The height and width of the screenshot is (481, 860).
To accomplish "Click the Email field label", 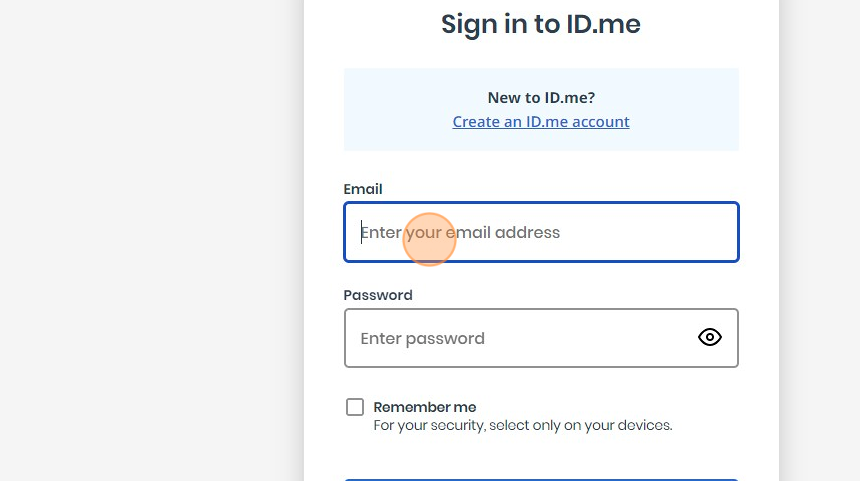I will coord(363,189).
